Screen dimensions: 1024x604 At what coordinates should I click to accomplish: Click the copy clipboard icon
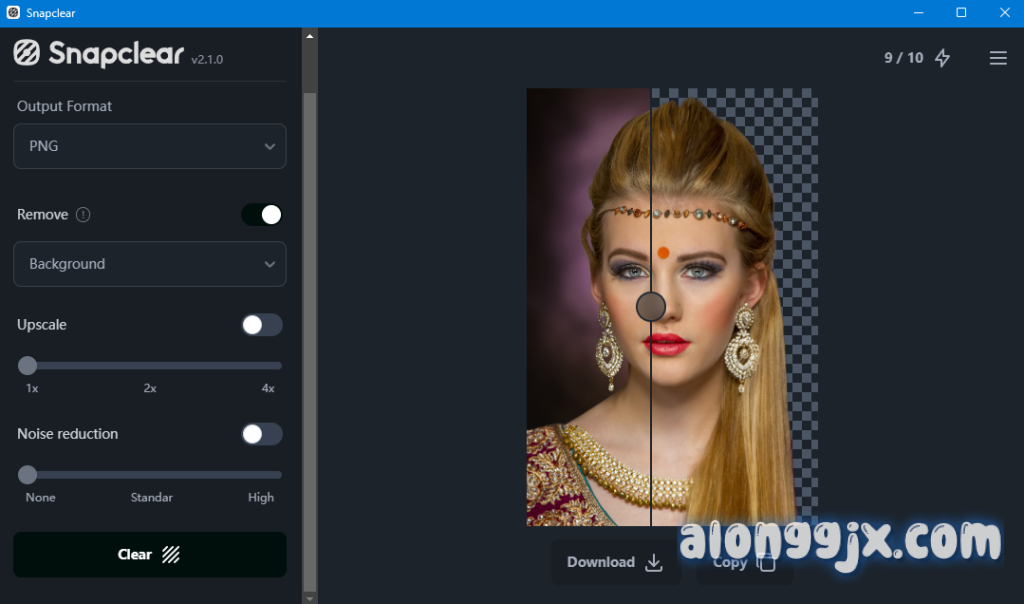tap(766, 562)
